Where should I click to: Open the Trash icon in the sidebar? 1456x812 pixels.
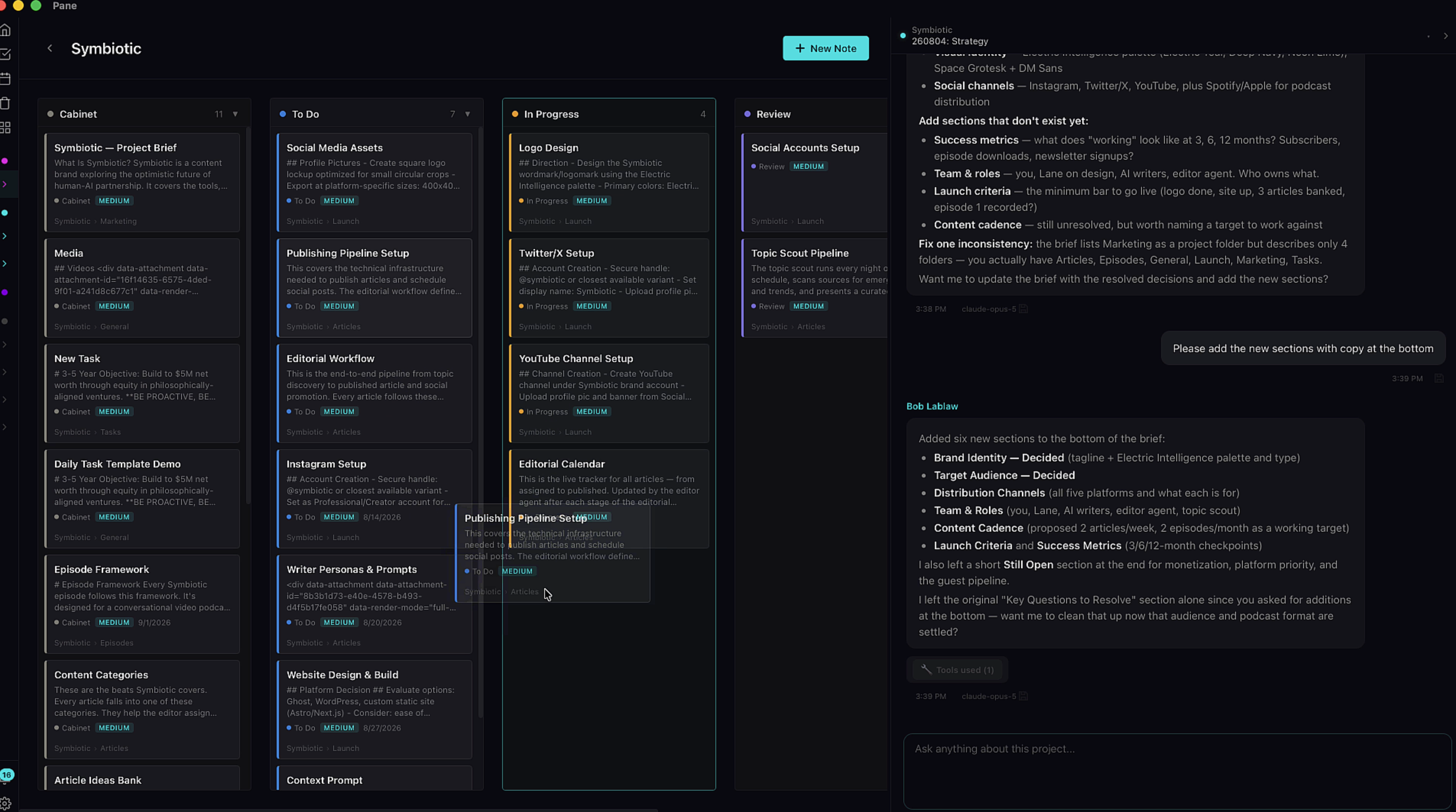click(x=6, y=103)
